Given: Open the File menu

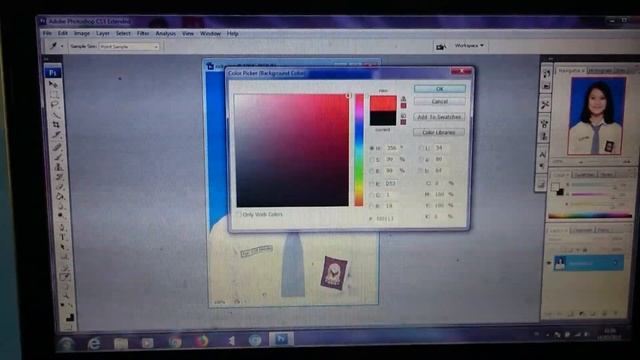Looking at the screenshot, I should 47,33.
